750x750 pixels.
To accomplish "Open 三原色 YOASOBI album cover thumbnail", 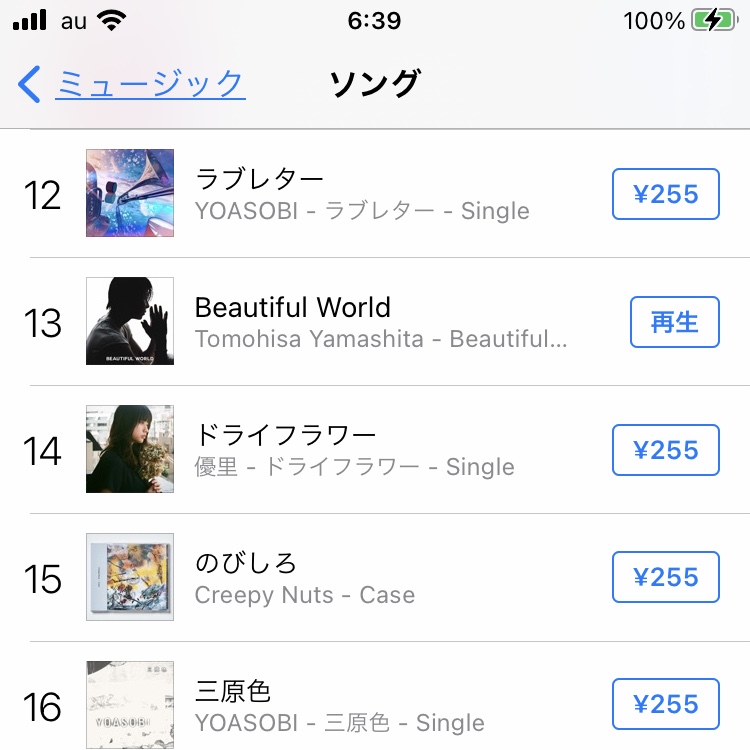I will coord(130,705).
